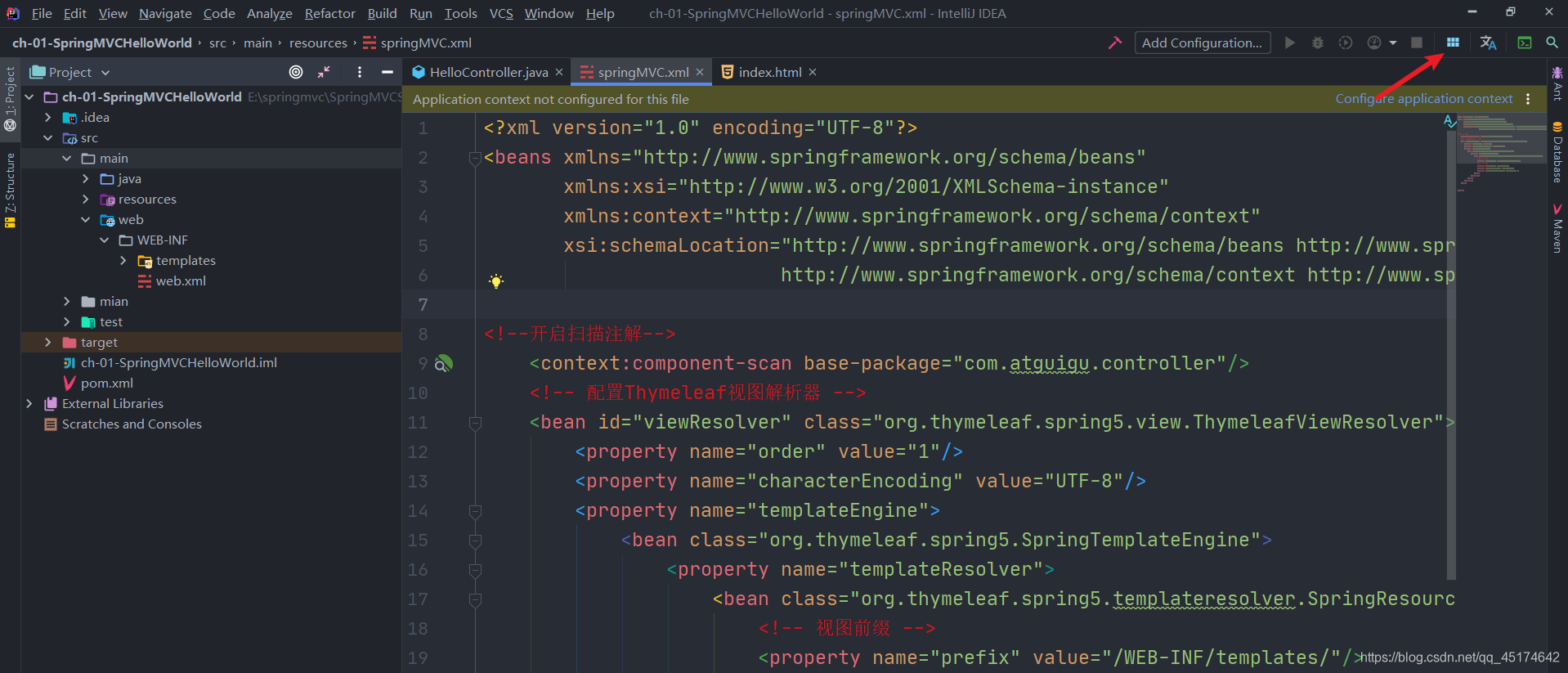This screenshot has height=673, width=1568.
Task: Collapse the src folder
Action: pyautogui.click(x=48, y=137)
